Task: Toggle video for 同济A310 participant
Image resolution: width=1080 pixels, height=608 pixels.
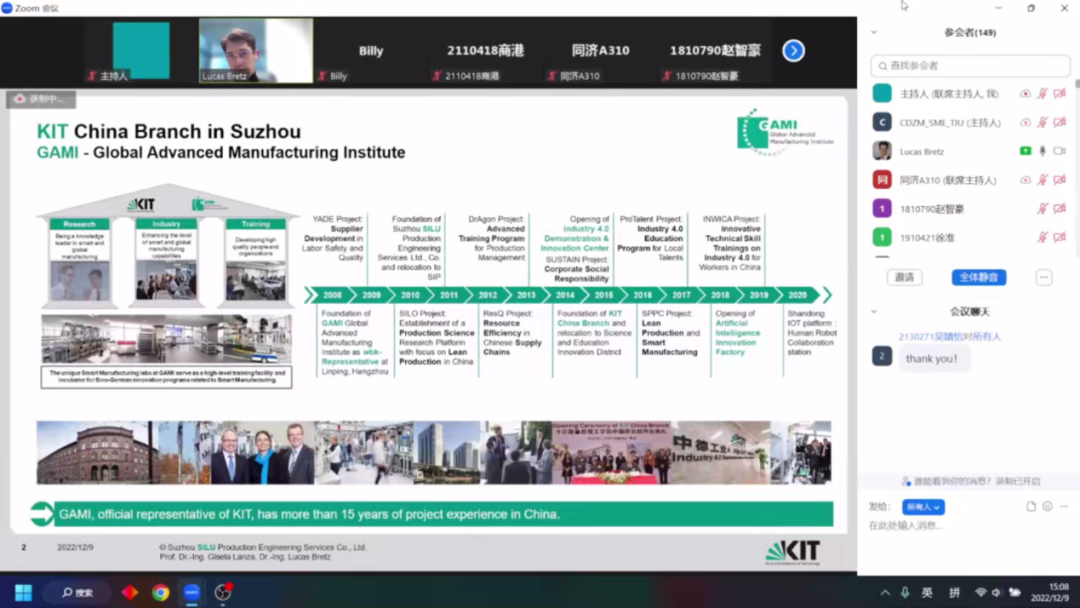Action: click(x=1059, y=180)
